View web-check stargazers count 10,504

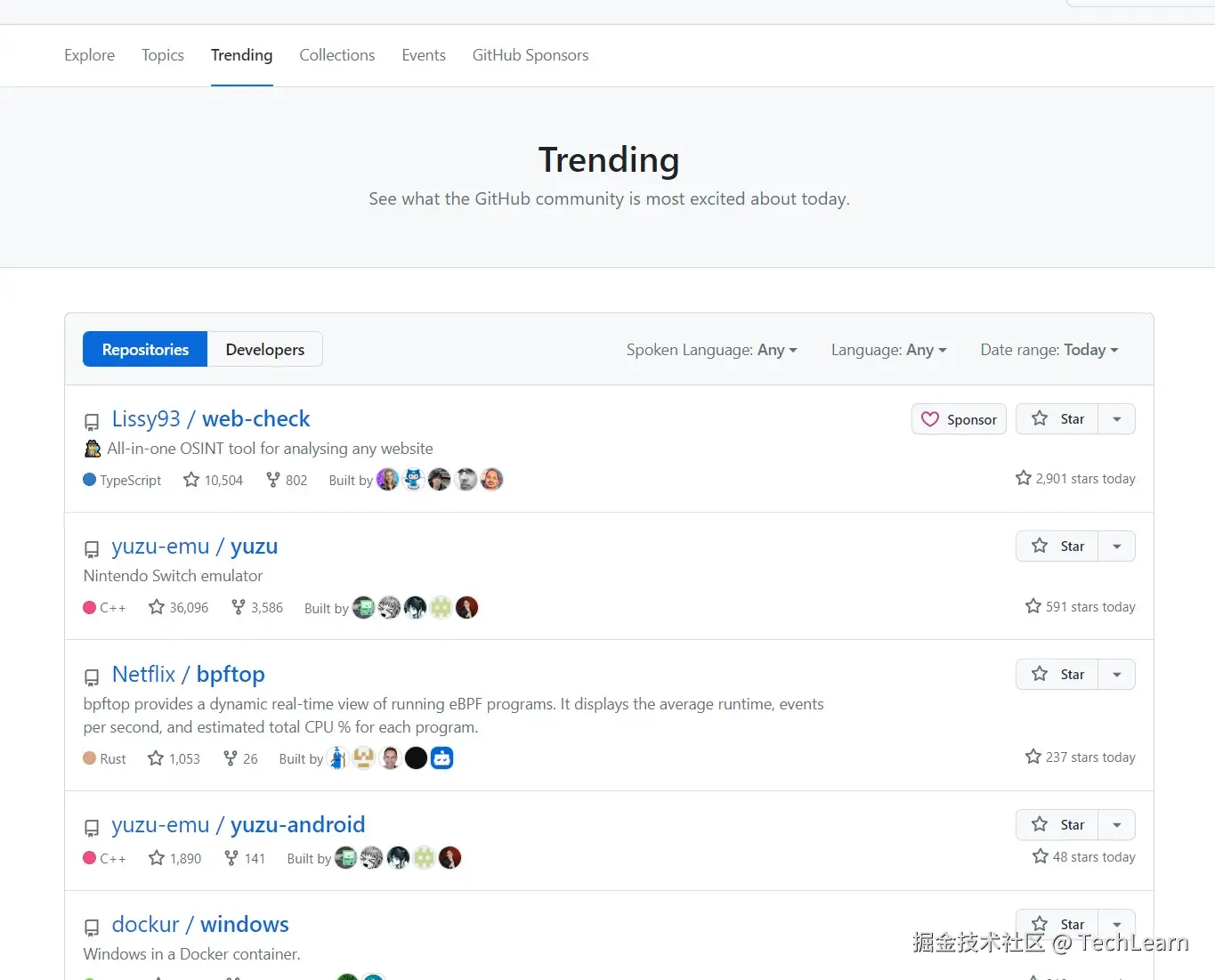pos(213,480)
